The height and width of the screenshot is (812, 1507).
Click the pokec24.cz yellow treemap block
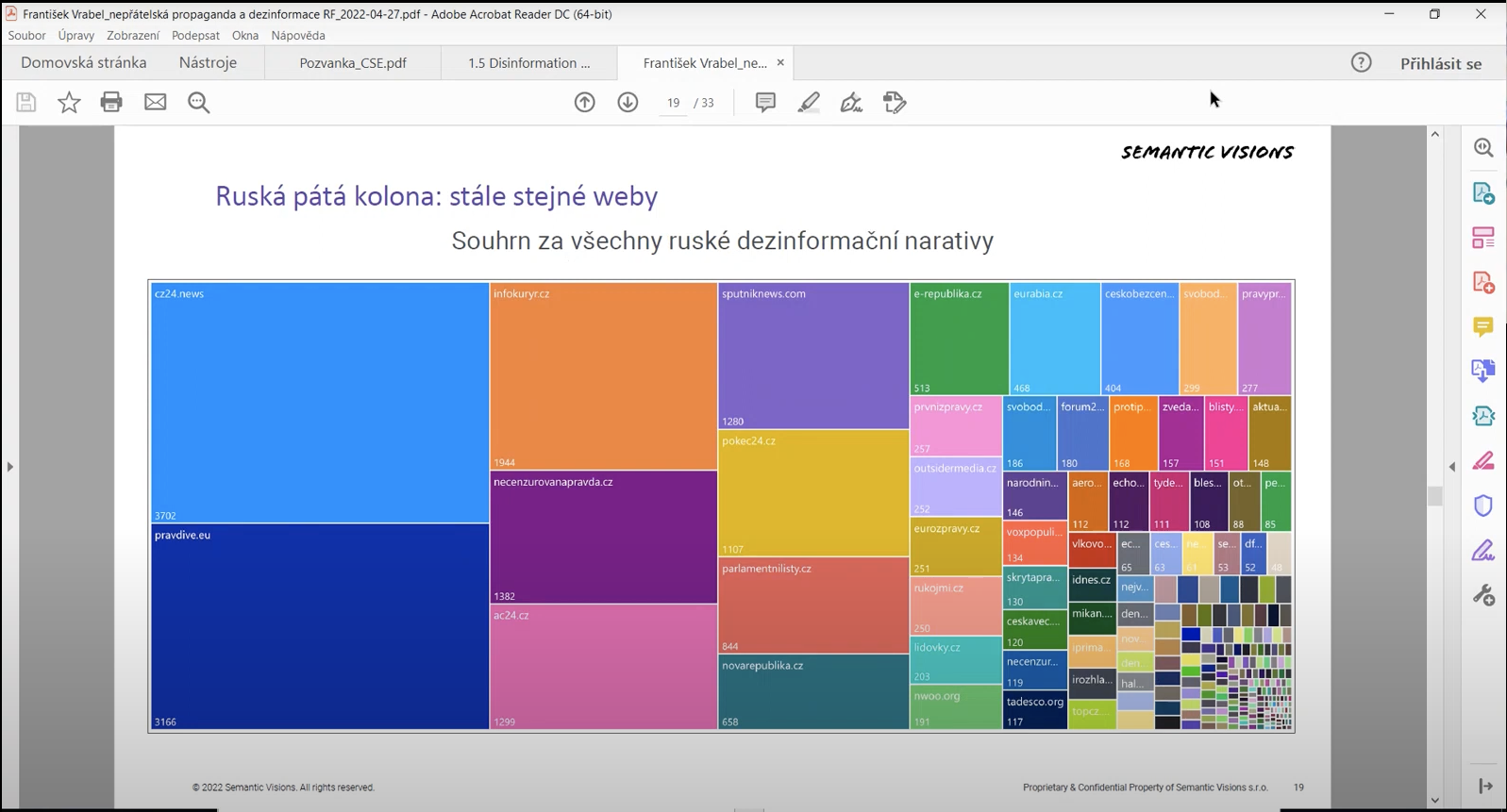click(813, 493)
